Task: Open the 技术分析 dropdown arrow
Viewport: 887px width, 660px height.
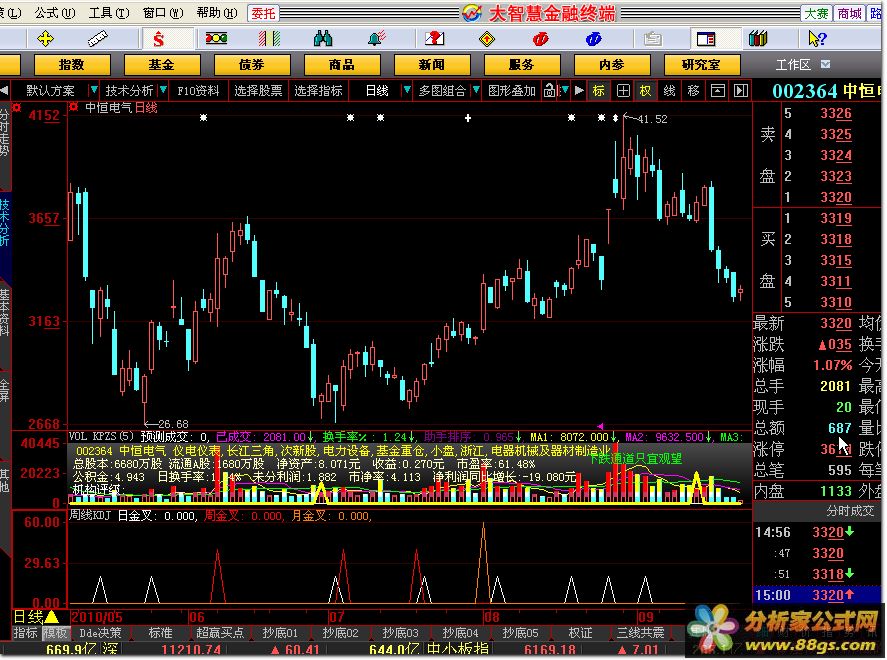Action: (x=163, y=90)
